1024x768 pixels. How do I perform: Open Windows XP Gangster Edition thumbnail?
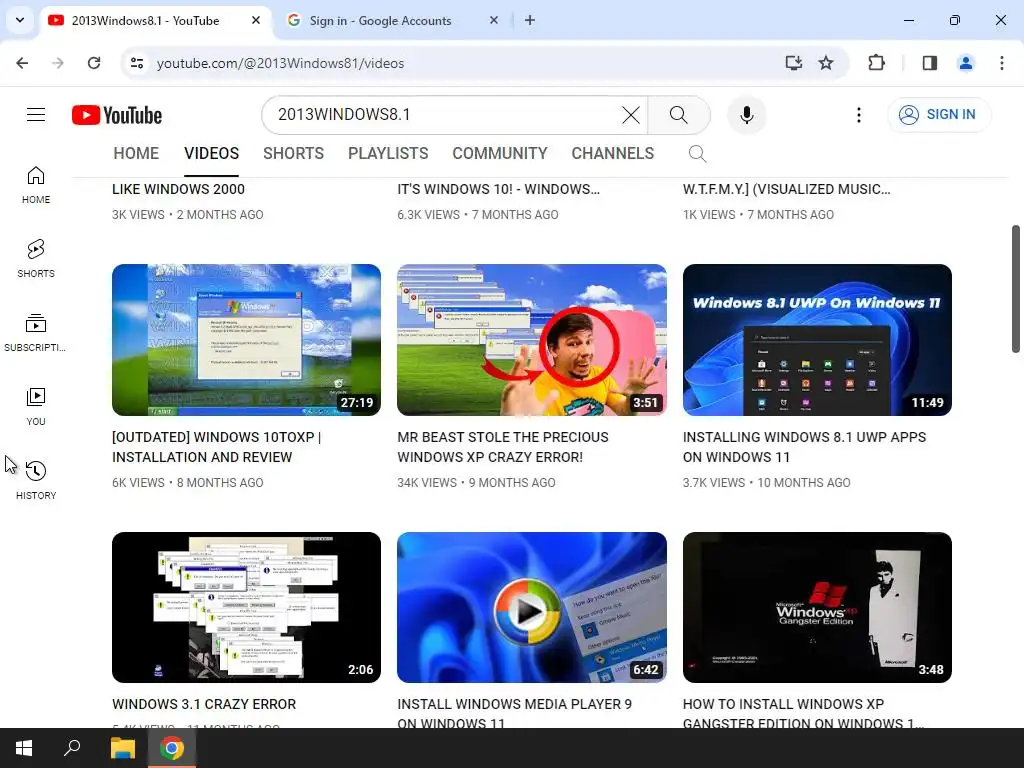tap(817, 607)
